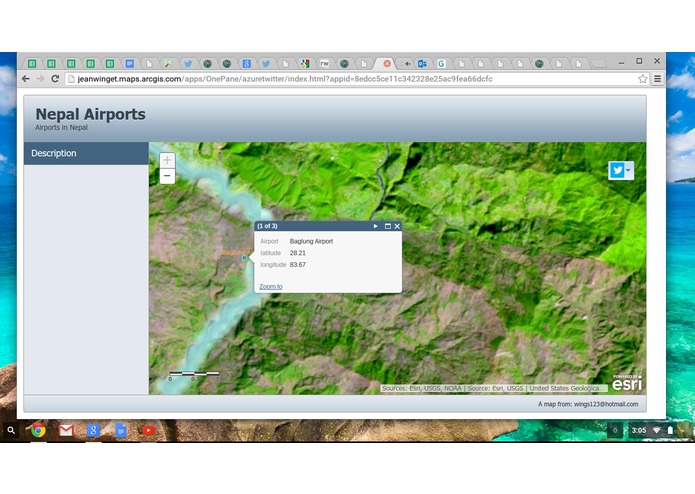Show next feature in popup with arrow

pyautogui.click(x=375, y=226)
